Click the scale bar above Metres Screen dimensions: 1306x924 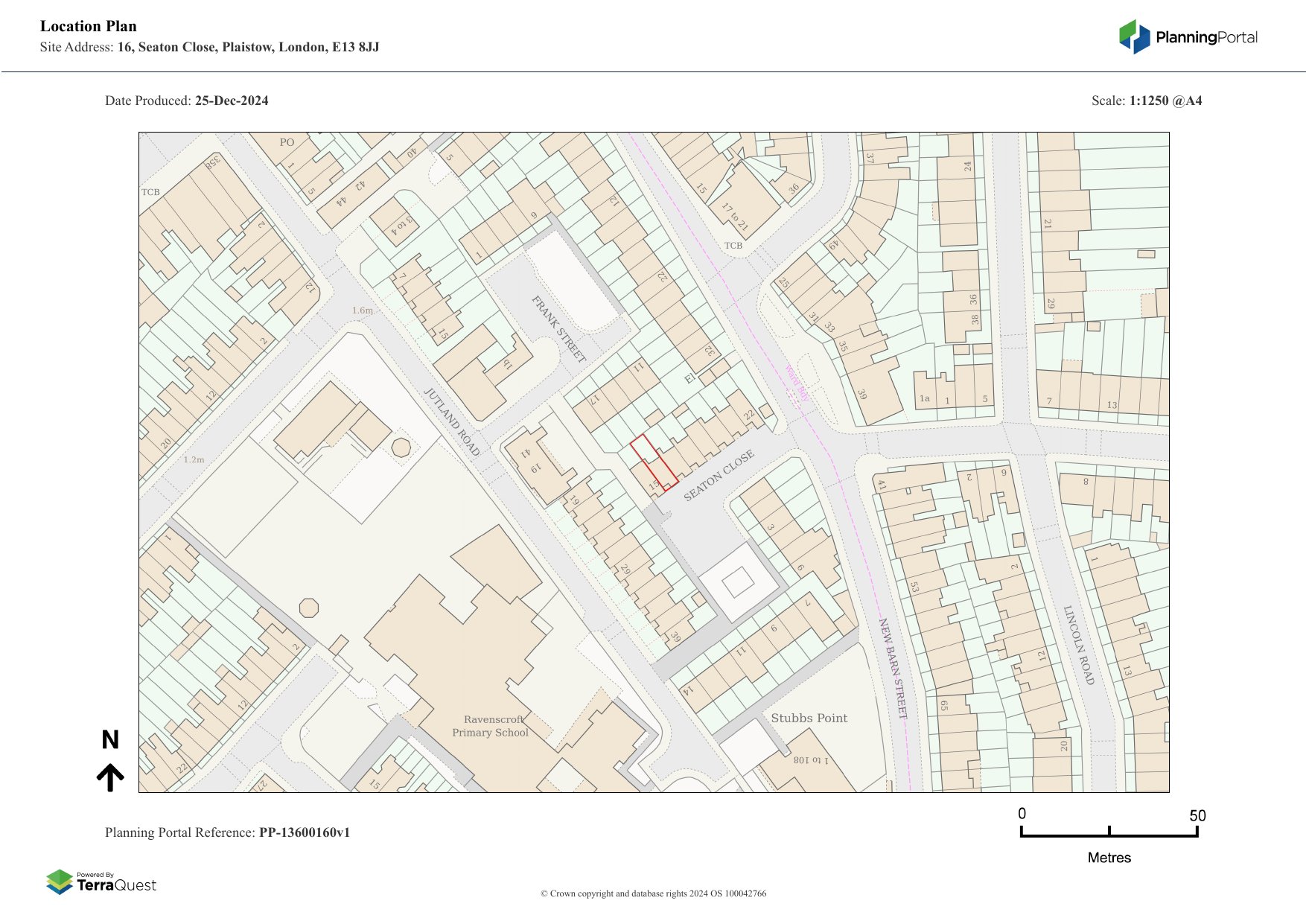1109,834
